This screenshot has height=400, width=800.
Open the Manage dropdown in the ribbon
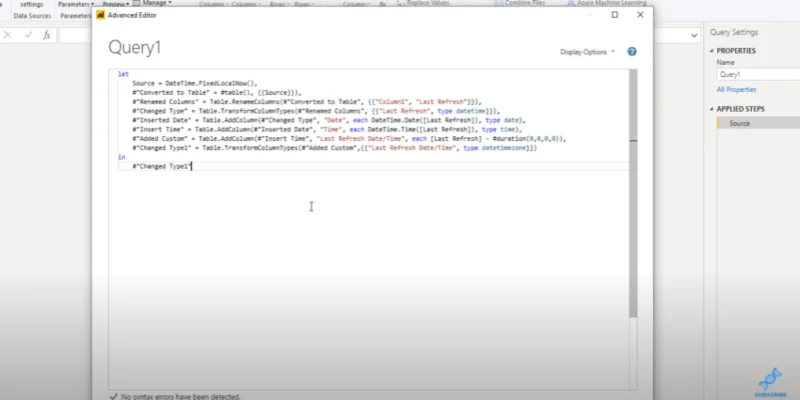click(x=158, y=3)
